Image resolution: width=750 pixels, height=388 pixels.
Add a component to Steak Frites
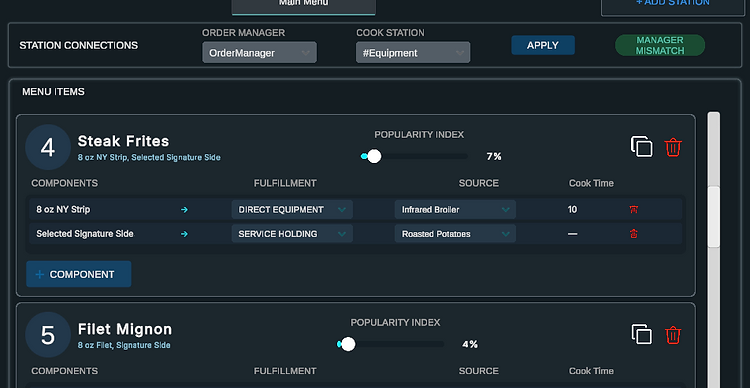[x=78, y=274]
